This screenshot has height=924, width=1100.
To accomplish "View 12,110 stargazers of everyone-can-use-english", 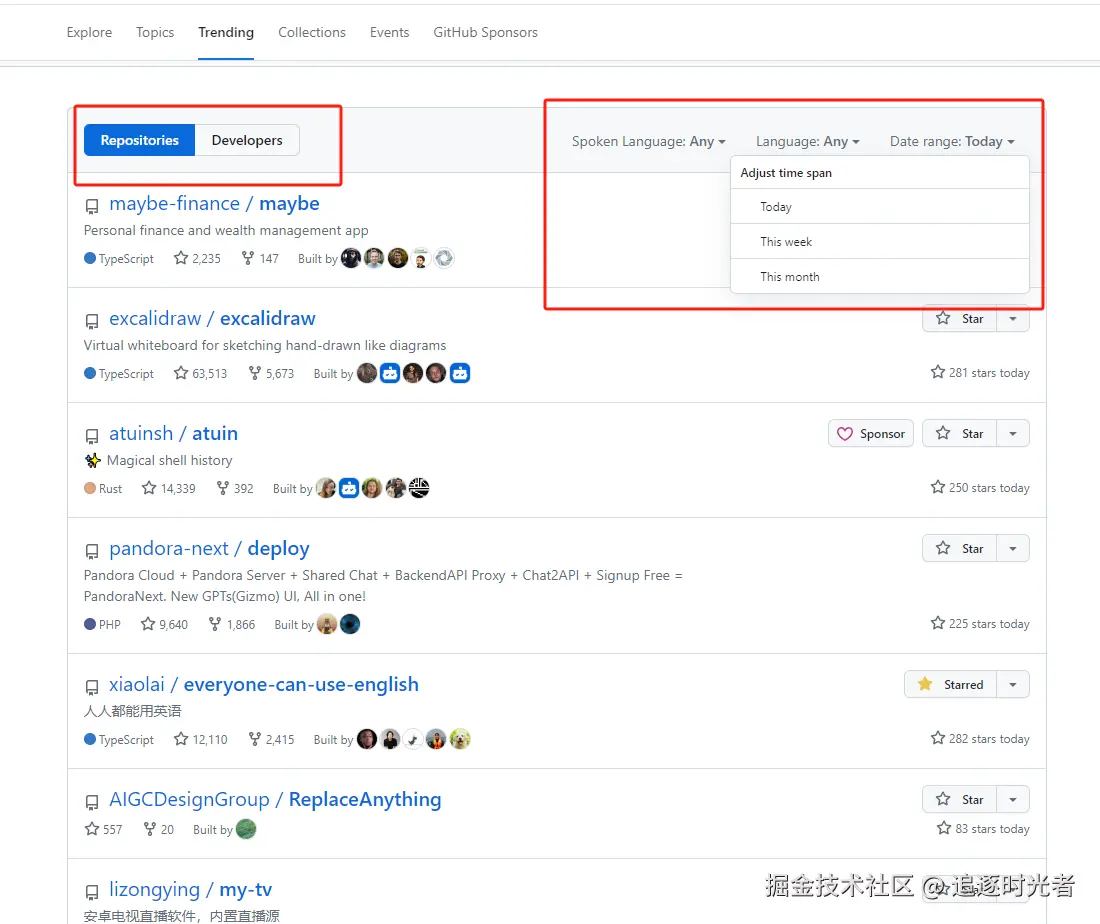I will point(201,739).
